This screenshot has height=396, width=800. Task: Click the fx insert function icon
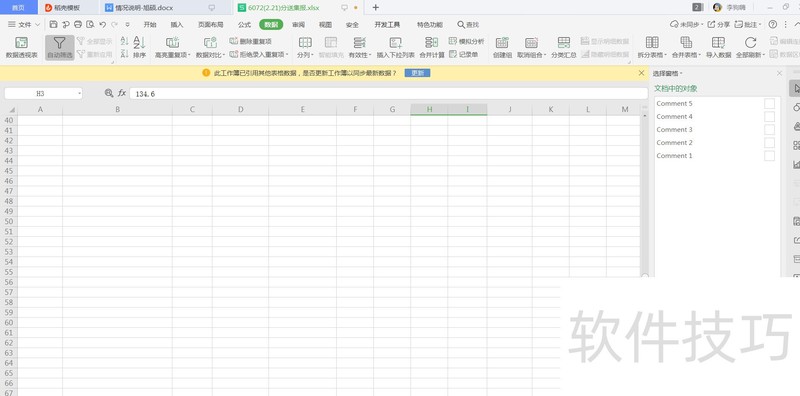[x=122, y=93]
